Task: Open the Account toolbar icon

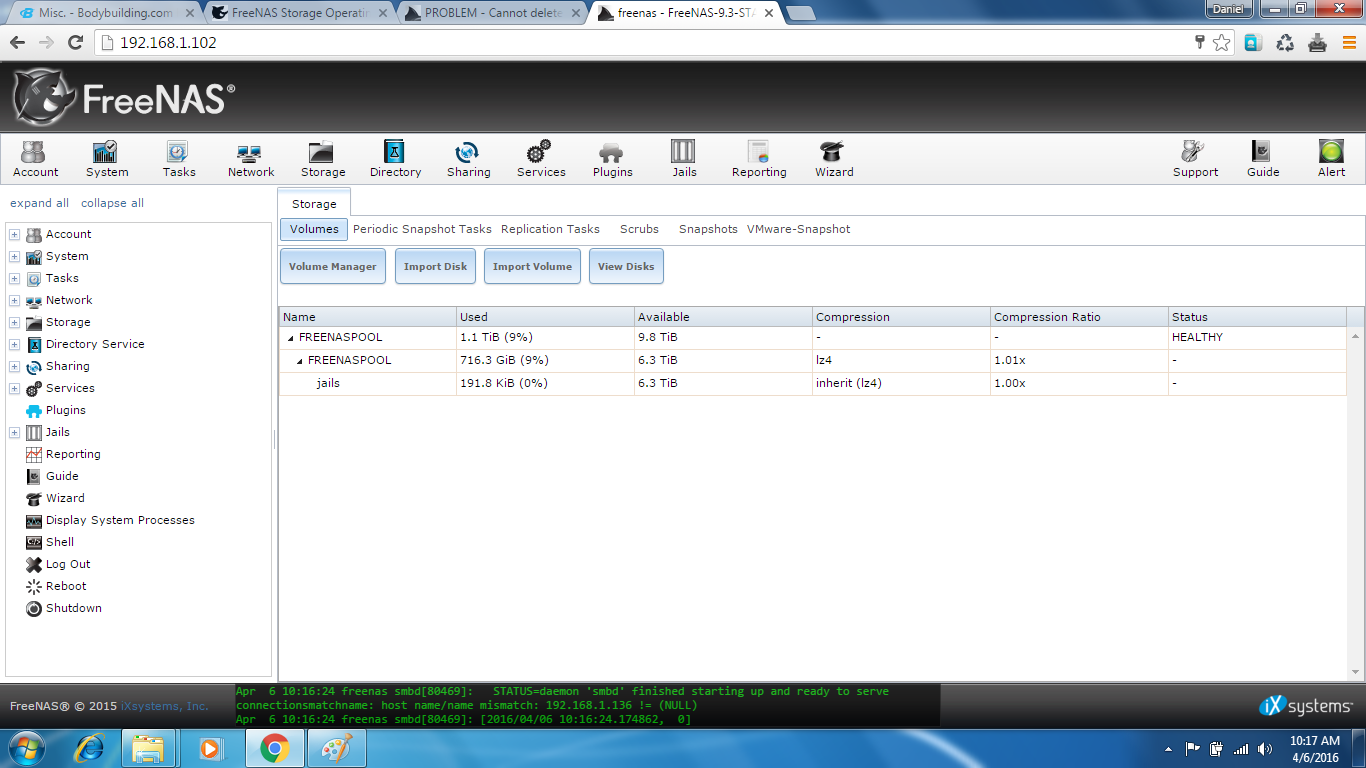Action: tap(35, 159)
